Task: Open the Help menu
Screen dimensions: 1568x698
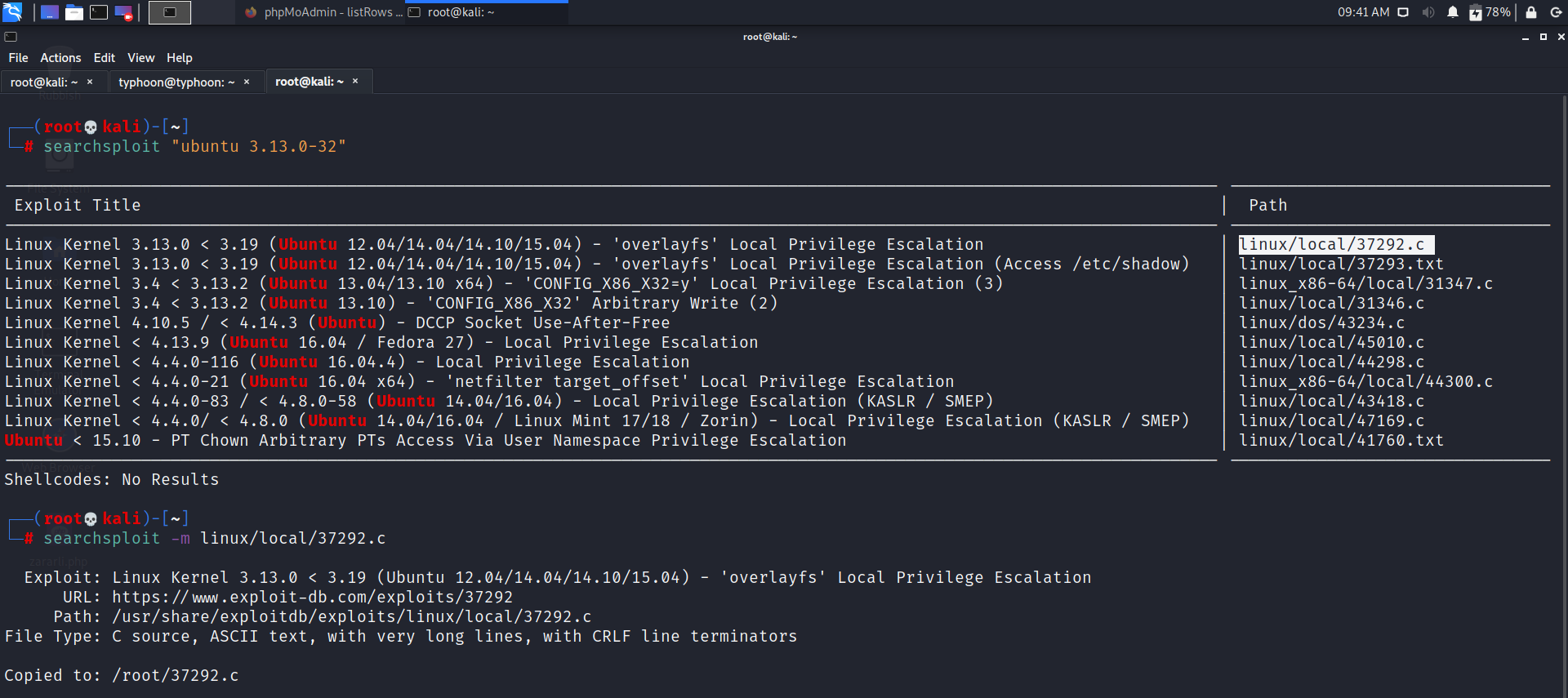Action: [x=179, y=58]
